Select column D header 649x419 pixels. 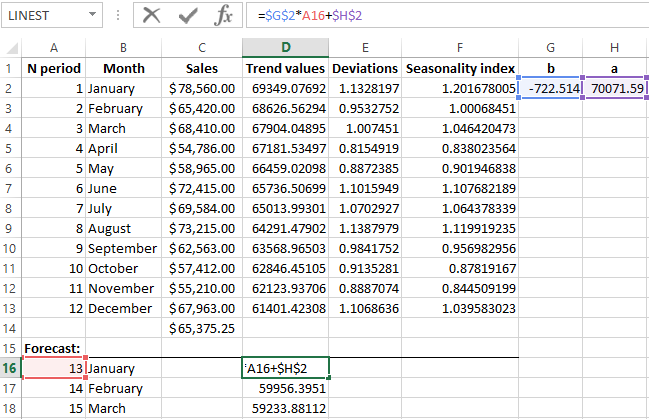tap(286, 48)
